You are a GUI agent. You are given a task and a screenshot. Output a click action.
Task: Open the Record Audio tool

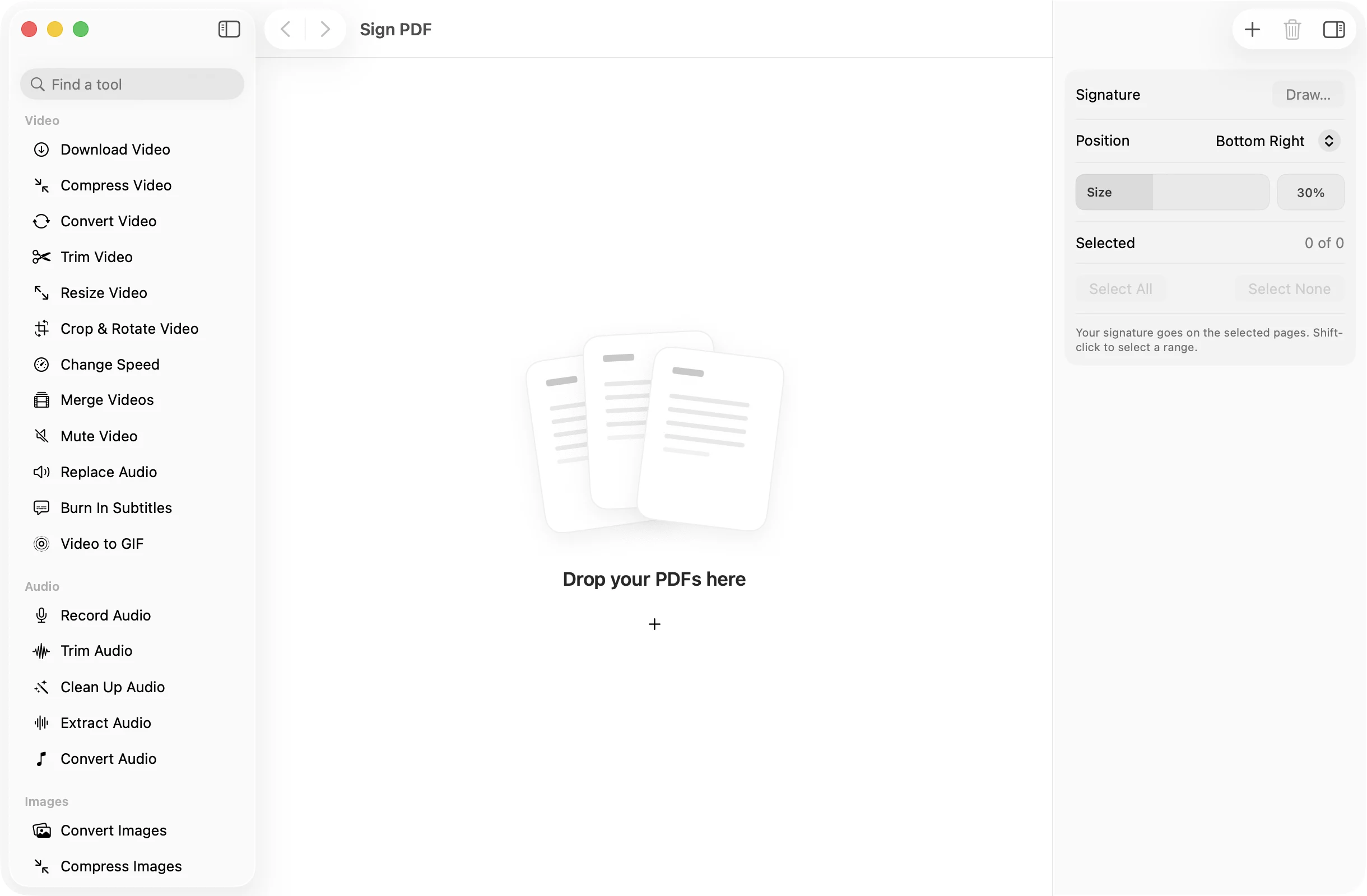click(x=132, y=615)
